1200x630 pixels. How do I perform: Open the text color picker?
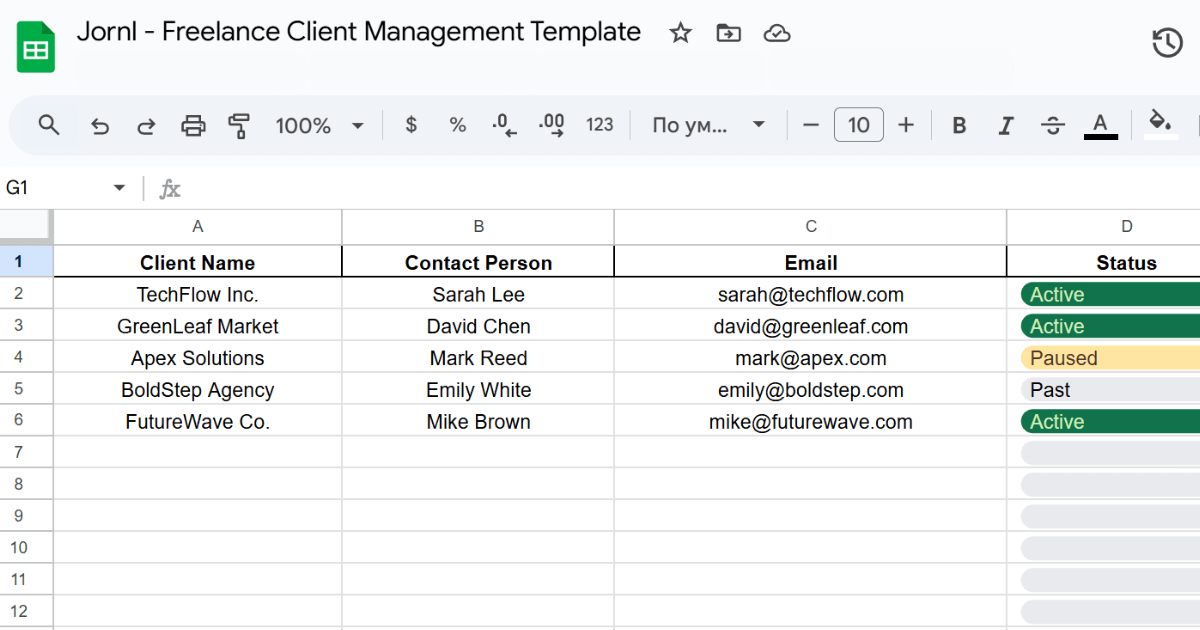pyautogui.click(x=1100, y=125)
